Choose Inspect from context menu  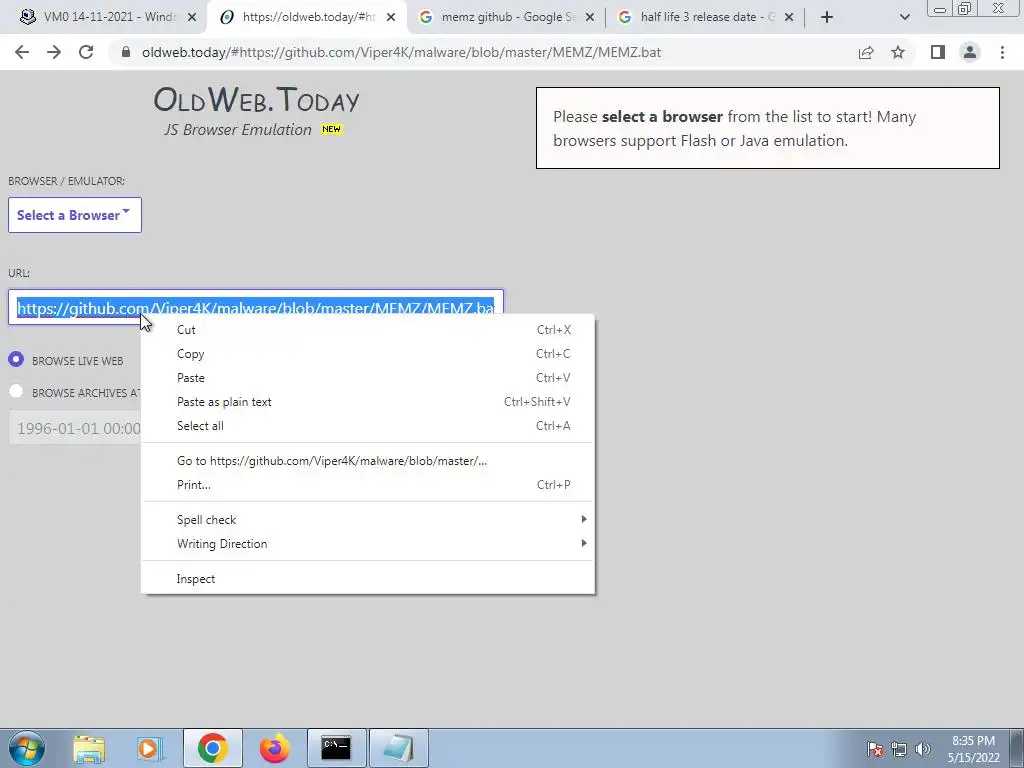368,579
